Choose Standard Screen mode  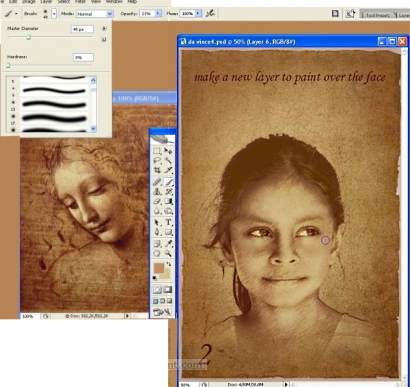pyautogui.click(x=156, y=301)
